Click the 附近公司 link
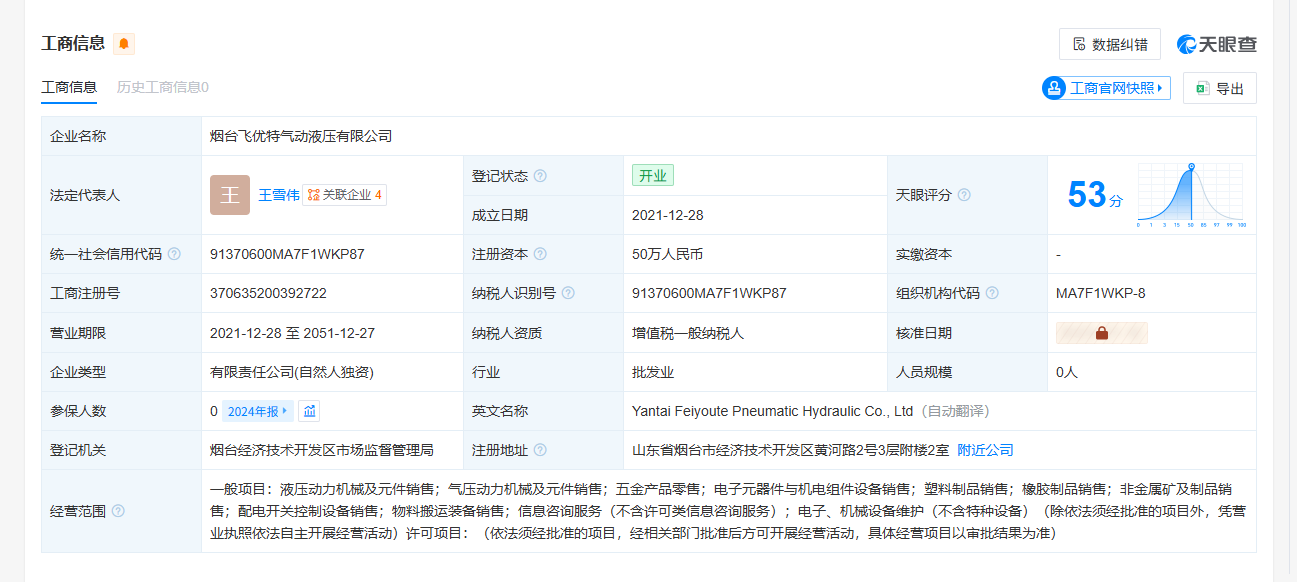Screen dimensions: 1297x582 pyautogui.click(x=985, y=450)
